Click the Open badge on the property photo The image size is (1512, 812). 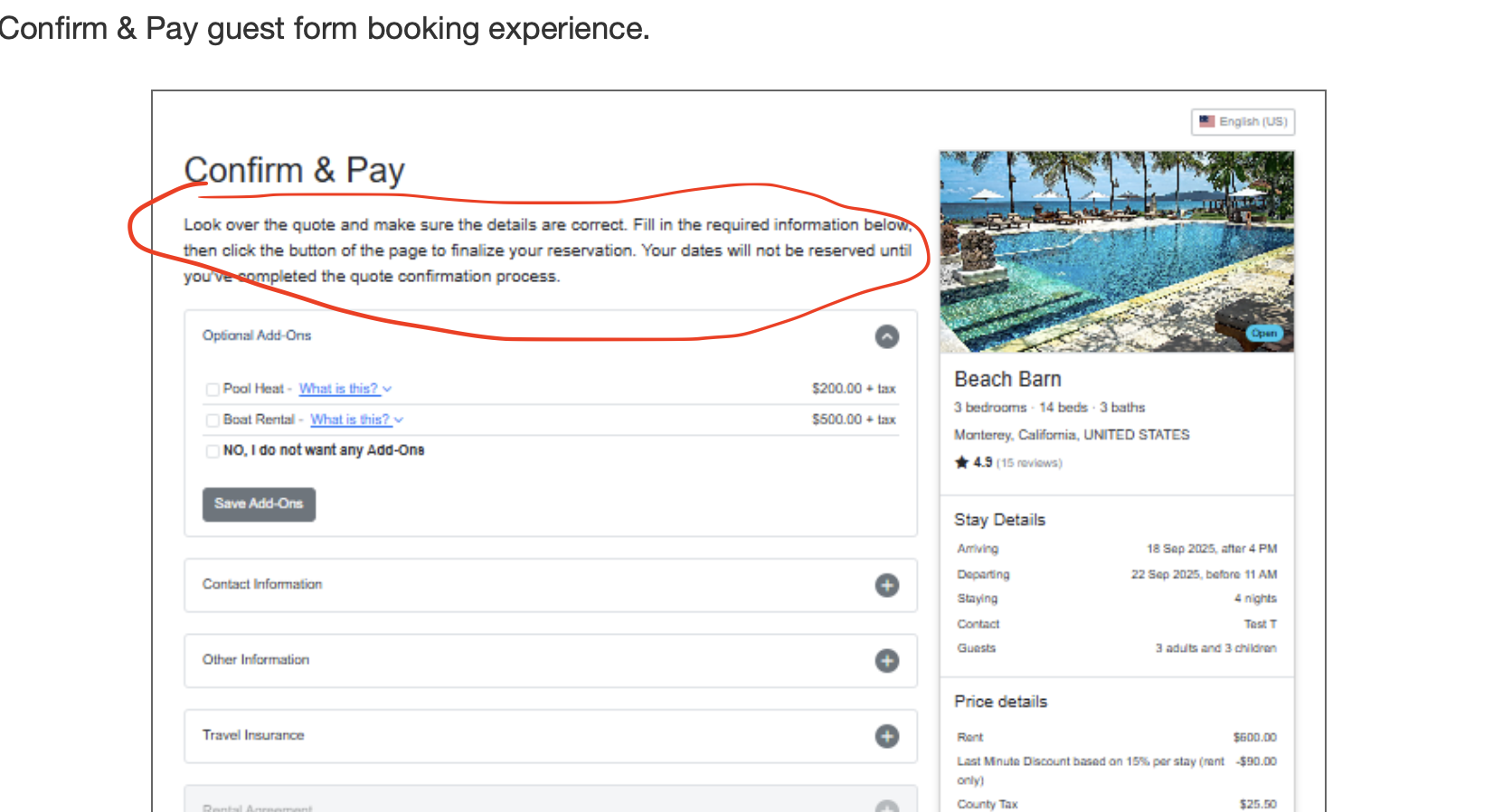[1263, 333]
